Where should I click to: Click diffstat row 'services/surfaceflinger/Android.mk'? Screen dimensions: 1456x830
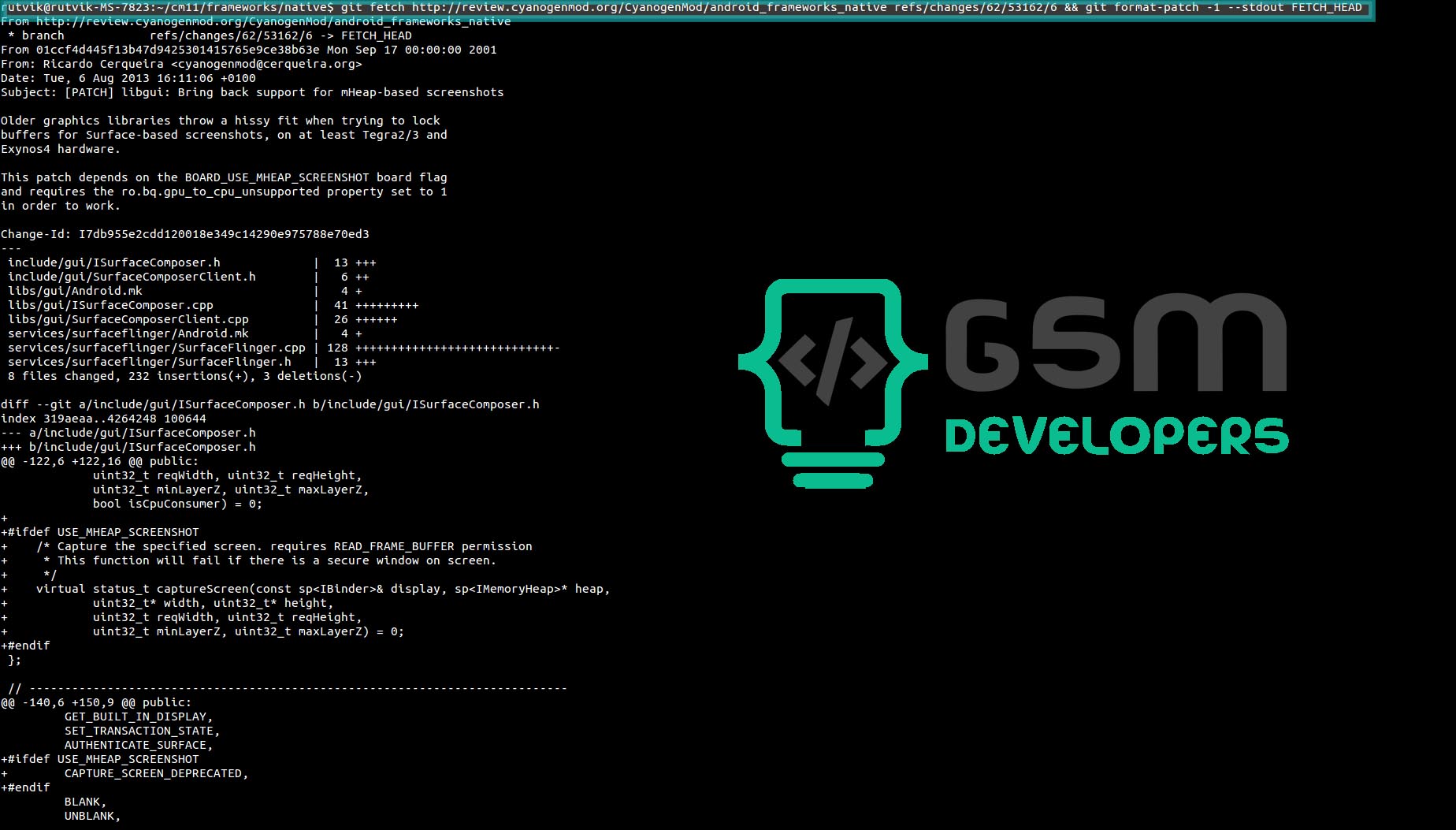185,333
